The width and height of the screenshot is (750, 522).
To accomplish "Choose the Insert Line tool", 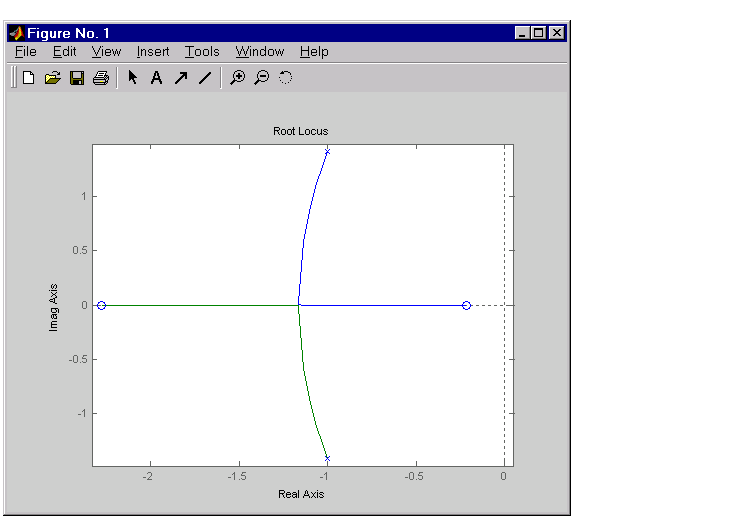I will 204,78.
